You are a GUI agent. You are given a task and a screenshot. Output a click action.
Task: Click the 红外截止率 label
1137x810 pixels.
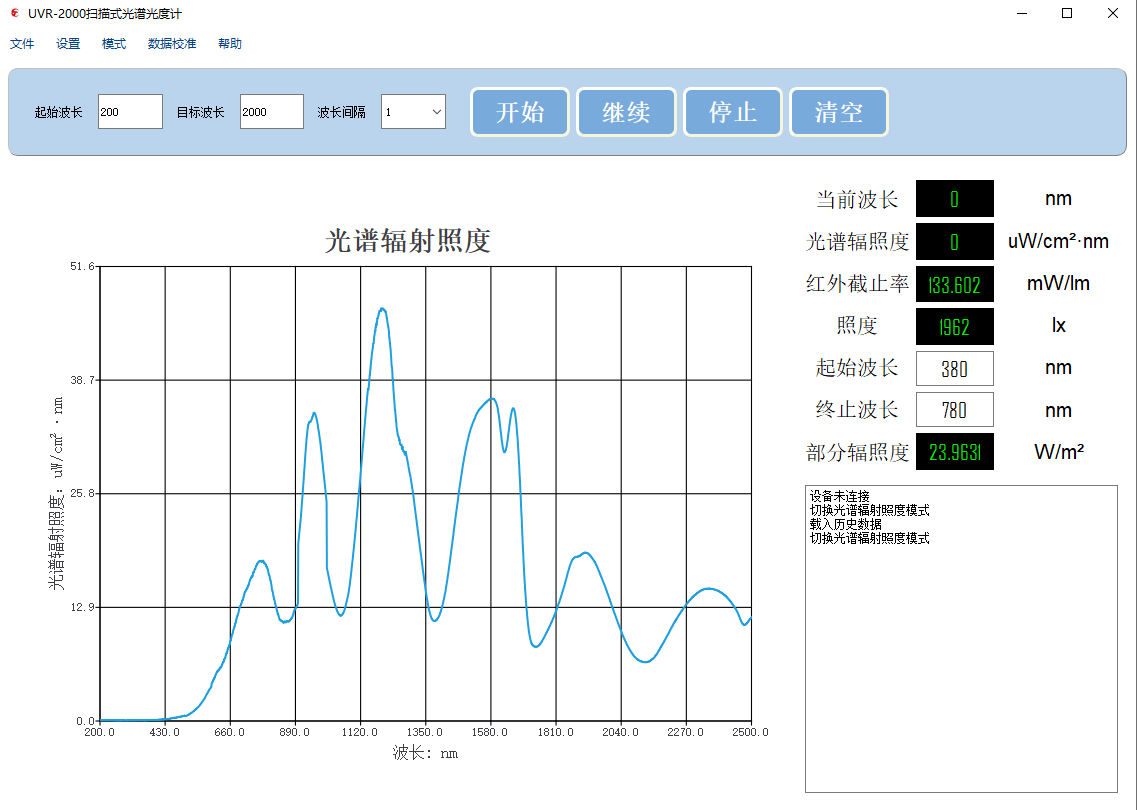click(x=857, y=284)
